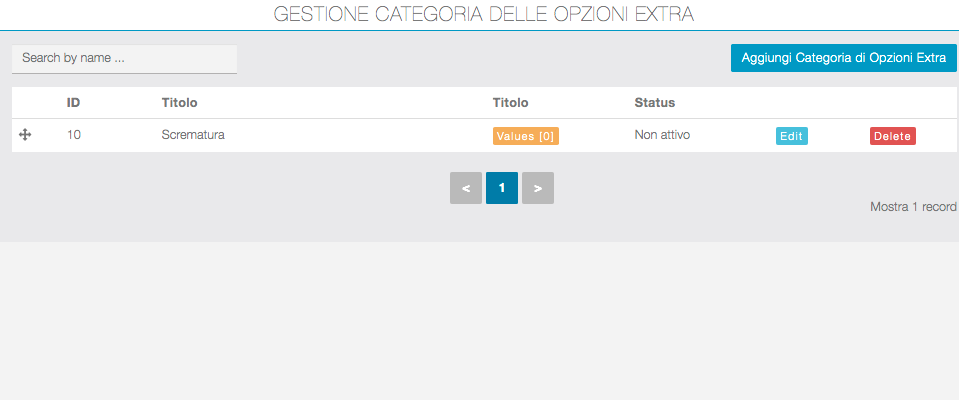Image resolution: width=959 pixels, height=400 pixels.
Task: Click the Titolo header next to ID
Action: tap(180, 102)
